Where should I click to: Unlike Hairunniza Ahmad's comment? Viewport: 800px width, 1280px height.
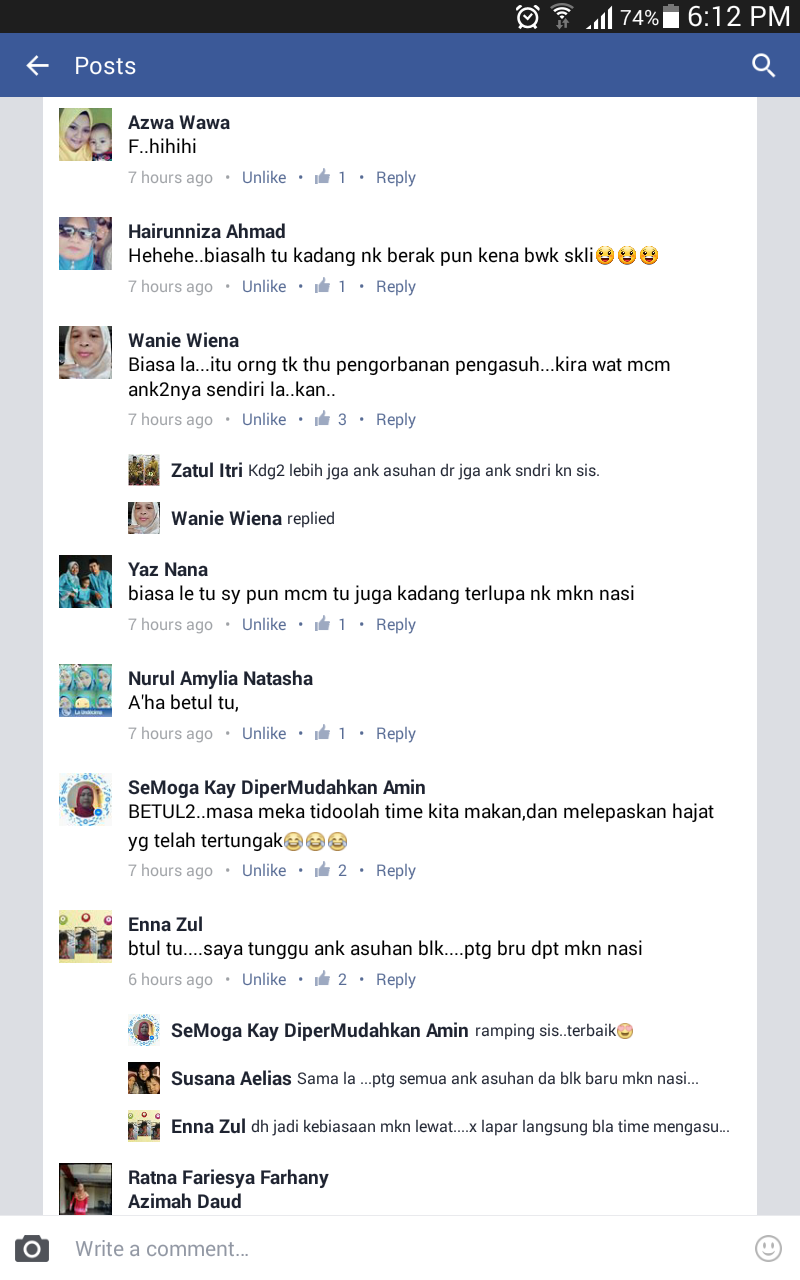tap(264, 287)
